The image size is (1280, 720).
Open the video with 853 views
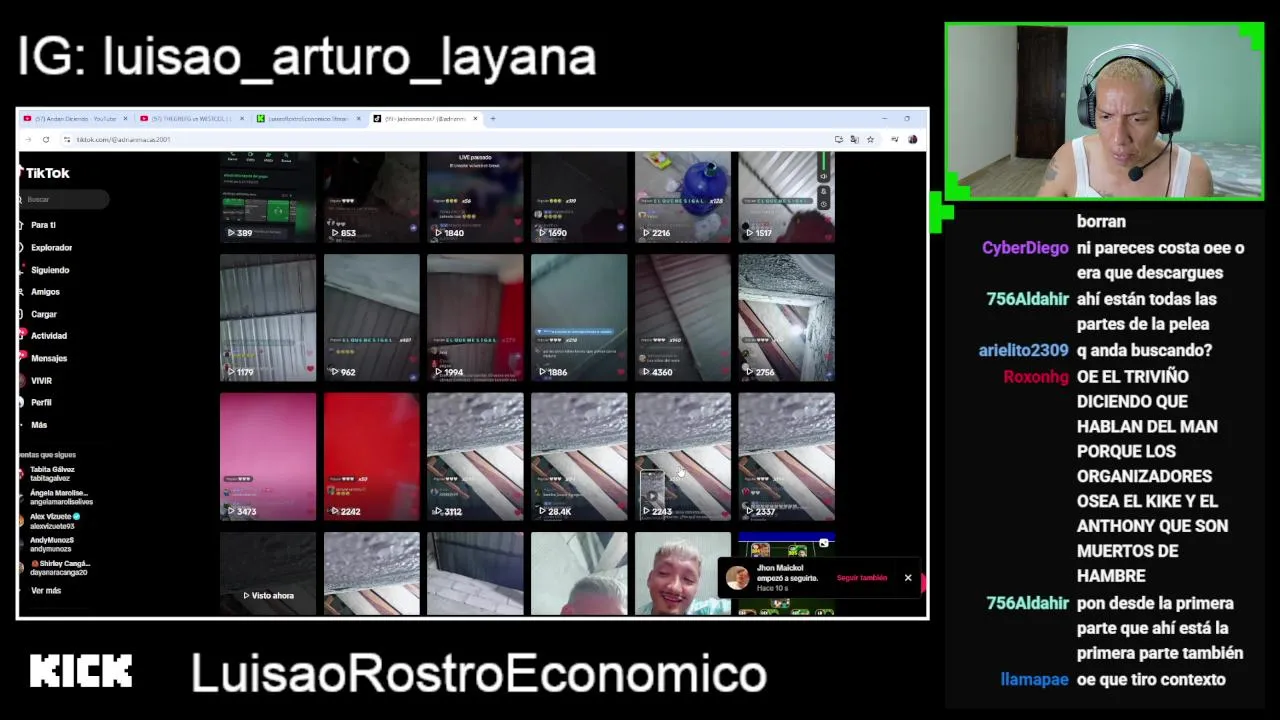coord(372,197)
